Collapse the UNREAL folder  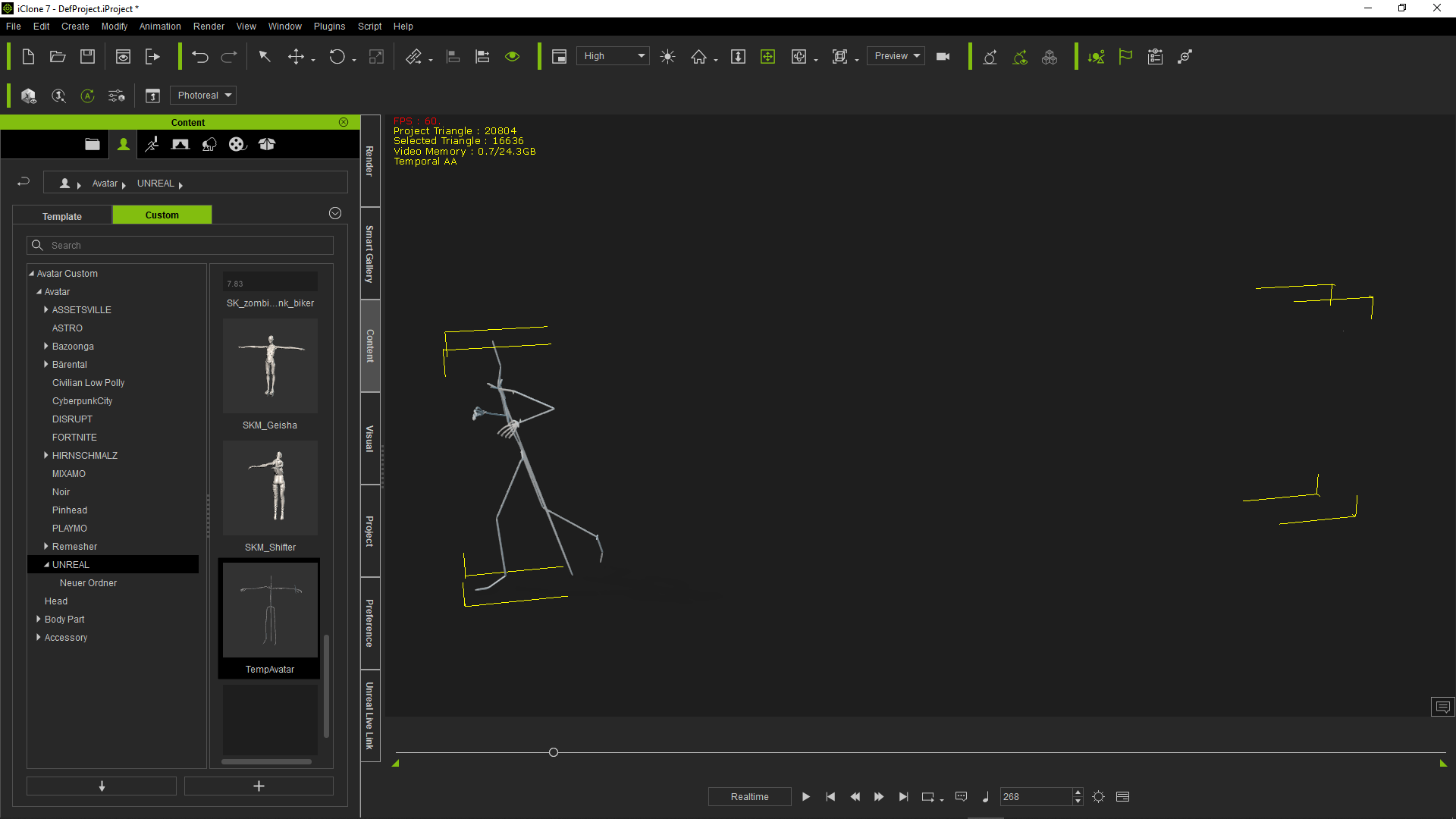pos(46,564)
